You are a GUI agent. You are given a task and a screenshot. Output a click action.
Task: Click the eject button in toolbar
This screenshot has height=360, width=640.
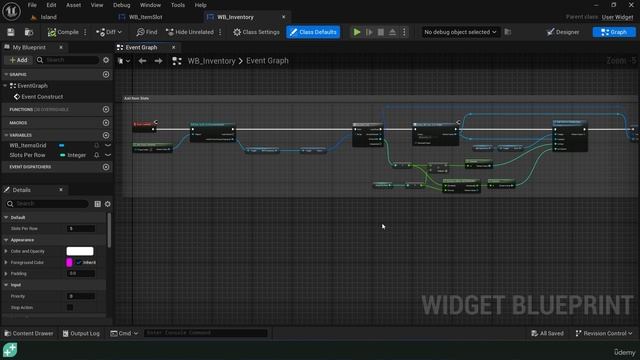point(392,32)
